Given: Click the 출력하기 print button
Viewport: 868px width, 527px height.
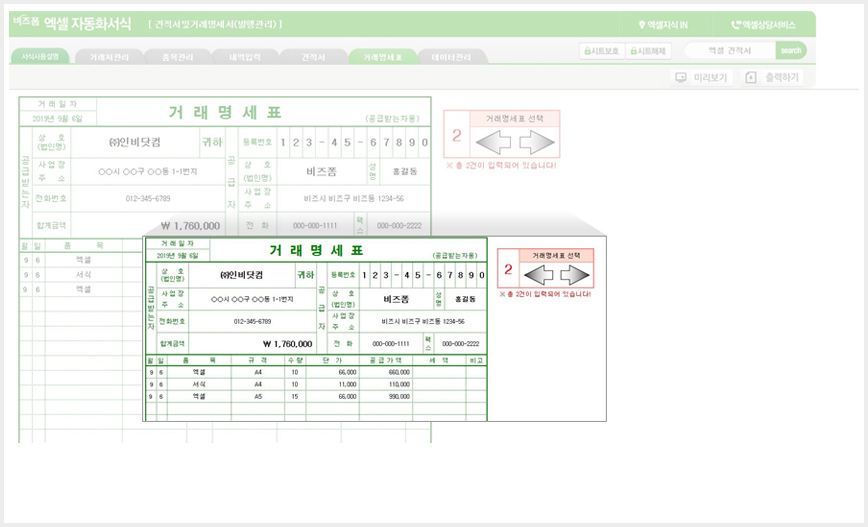Looking at the screenshot, I should (x=772, y=78).
